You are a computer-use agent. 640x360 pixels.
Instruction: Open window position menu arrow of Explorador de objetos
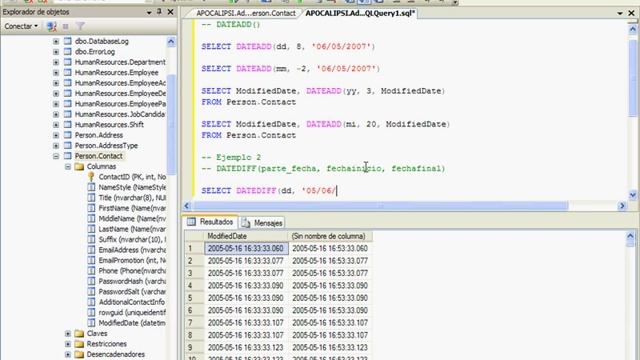pos(149,13)
